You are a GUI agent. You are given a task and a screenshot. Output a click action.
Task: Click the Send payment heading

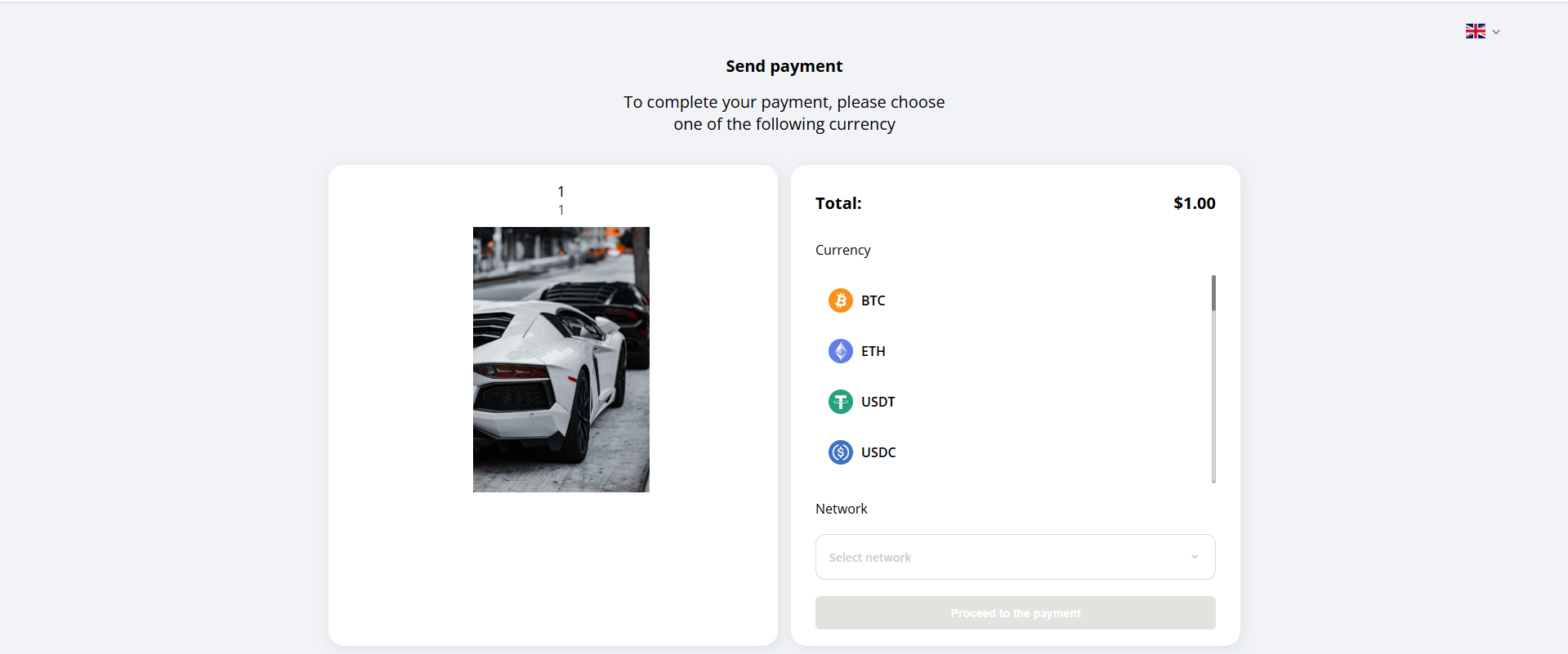784,66
